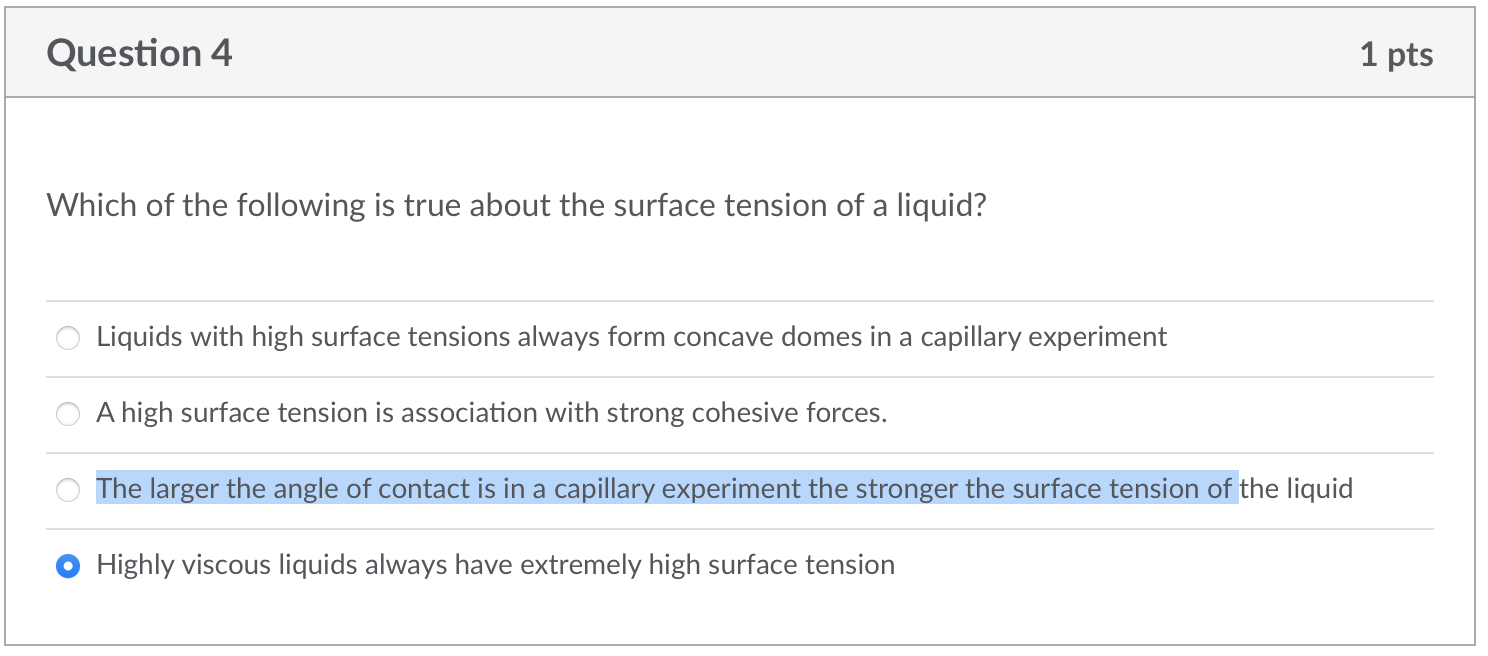
Task: Click the divider between second and third answers
Action: pyautogui.click(x=744, y=452)
